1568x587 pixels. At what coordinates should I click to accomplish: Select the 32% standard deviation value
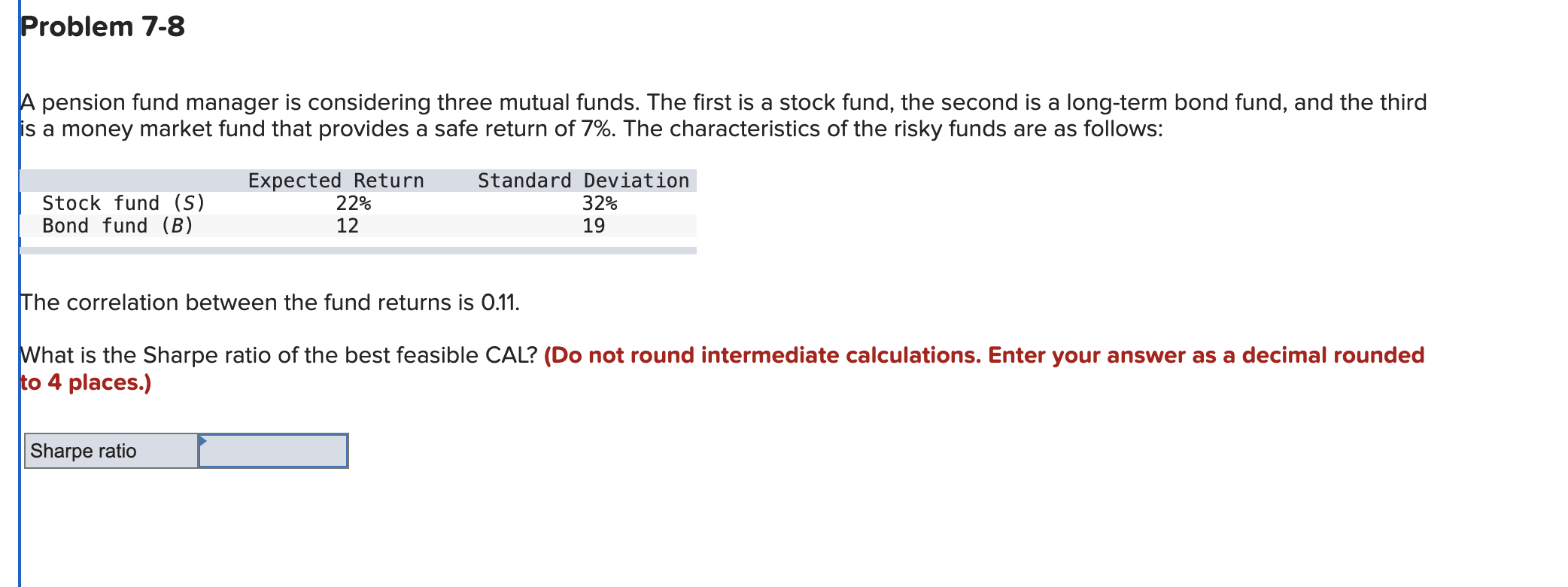point(598,202)
